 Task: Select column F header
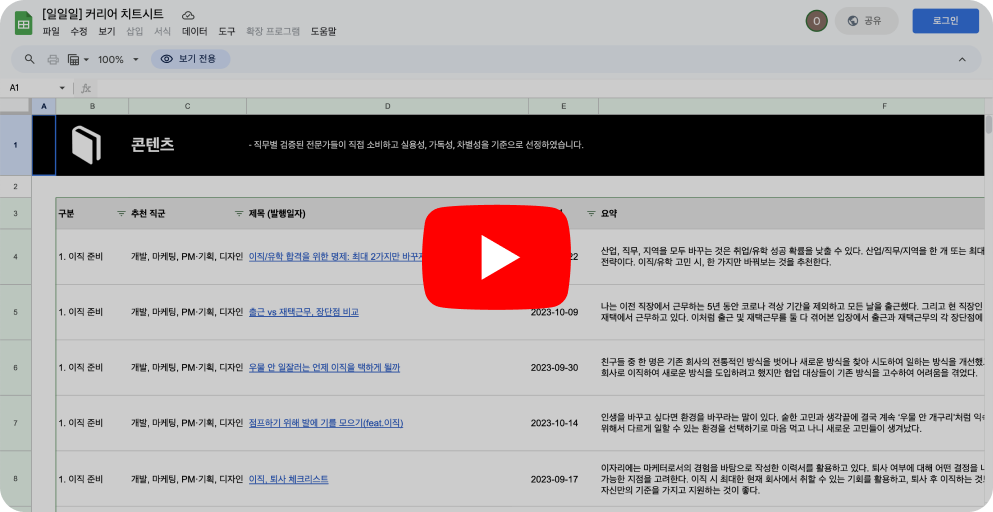[x=792, y=106]
